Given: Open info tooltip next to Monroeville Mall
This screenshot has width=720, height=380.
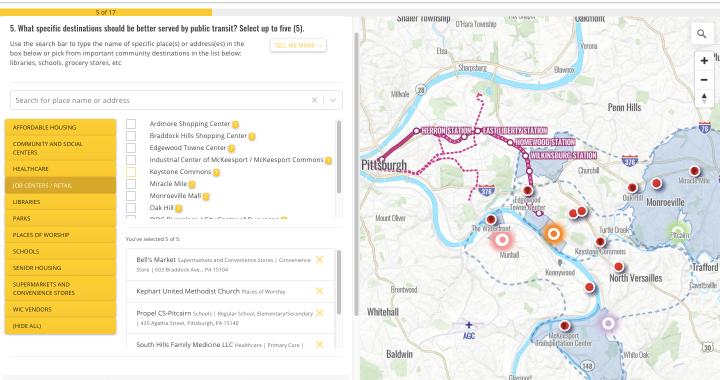Looking at the screenshot, I should [x=206, y=196].
